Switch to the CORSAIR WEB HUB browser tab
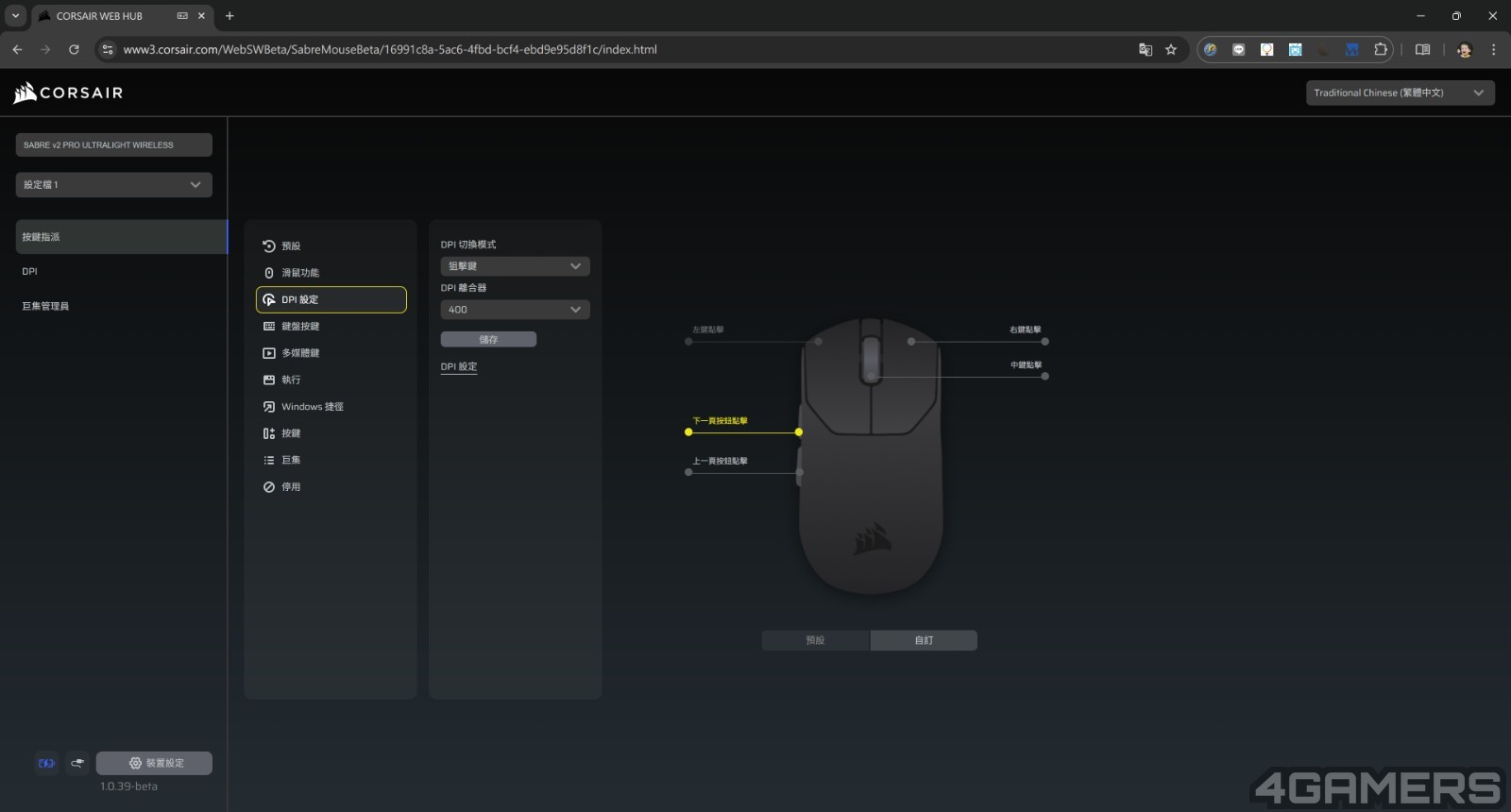Image resolution: width=1511 pixels, height=812 pixels. pos(123,16)
